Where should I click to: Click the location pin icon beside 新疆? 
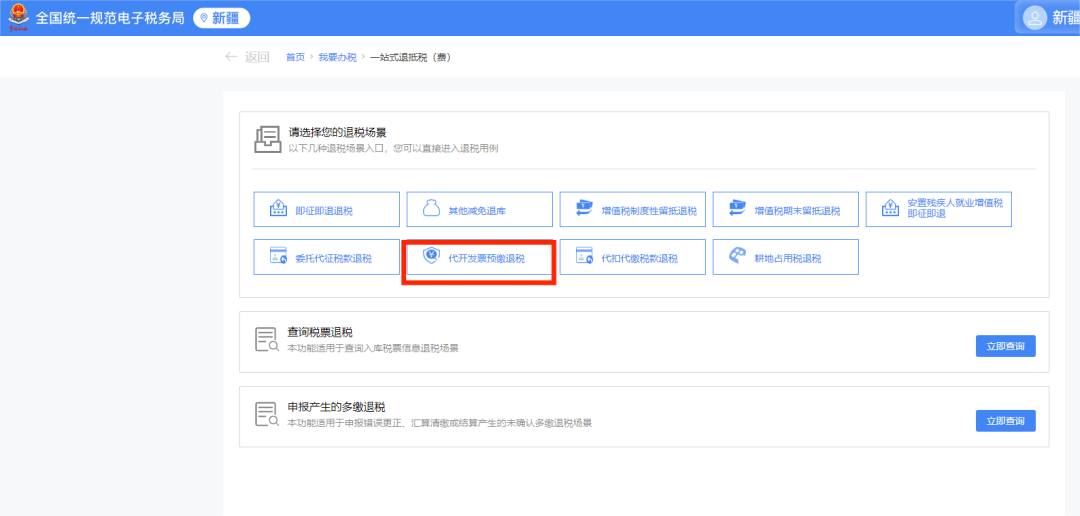click(x=204, y=19)
